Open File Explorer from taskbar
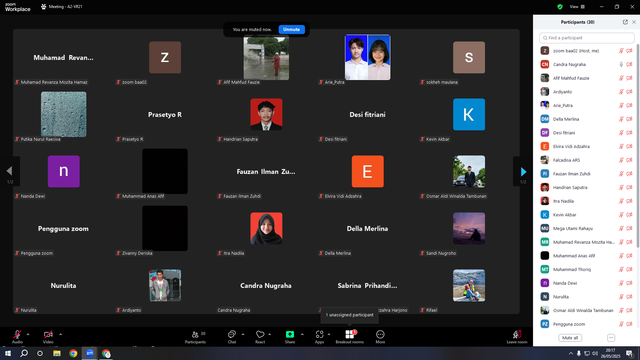Screen dimensions: 640x360 tap(57, 353)
